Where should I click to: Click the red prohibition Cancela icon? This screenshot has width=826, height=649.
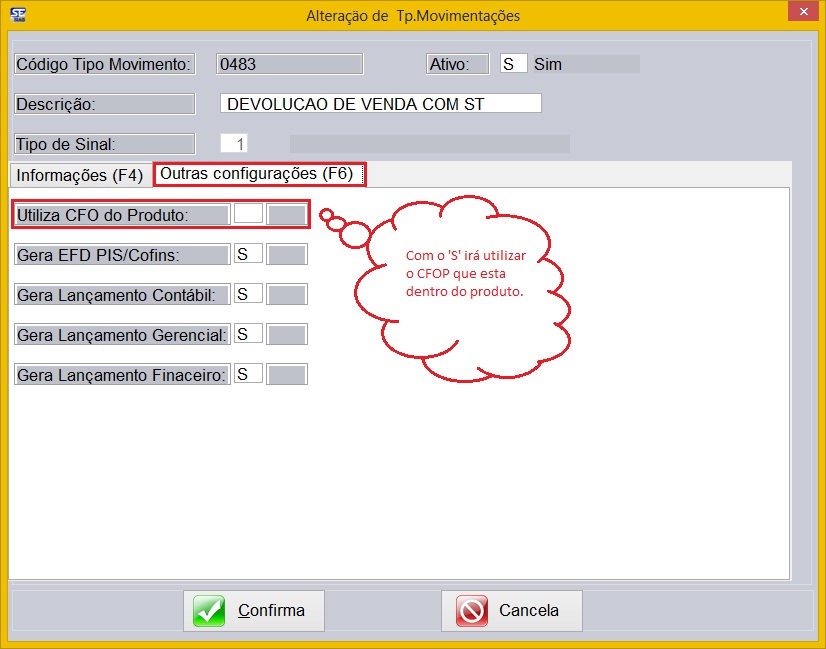(471, 610)
